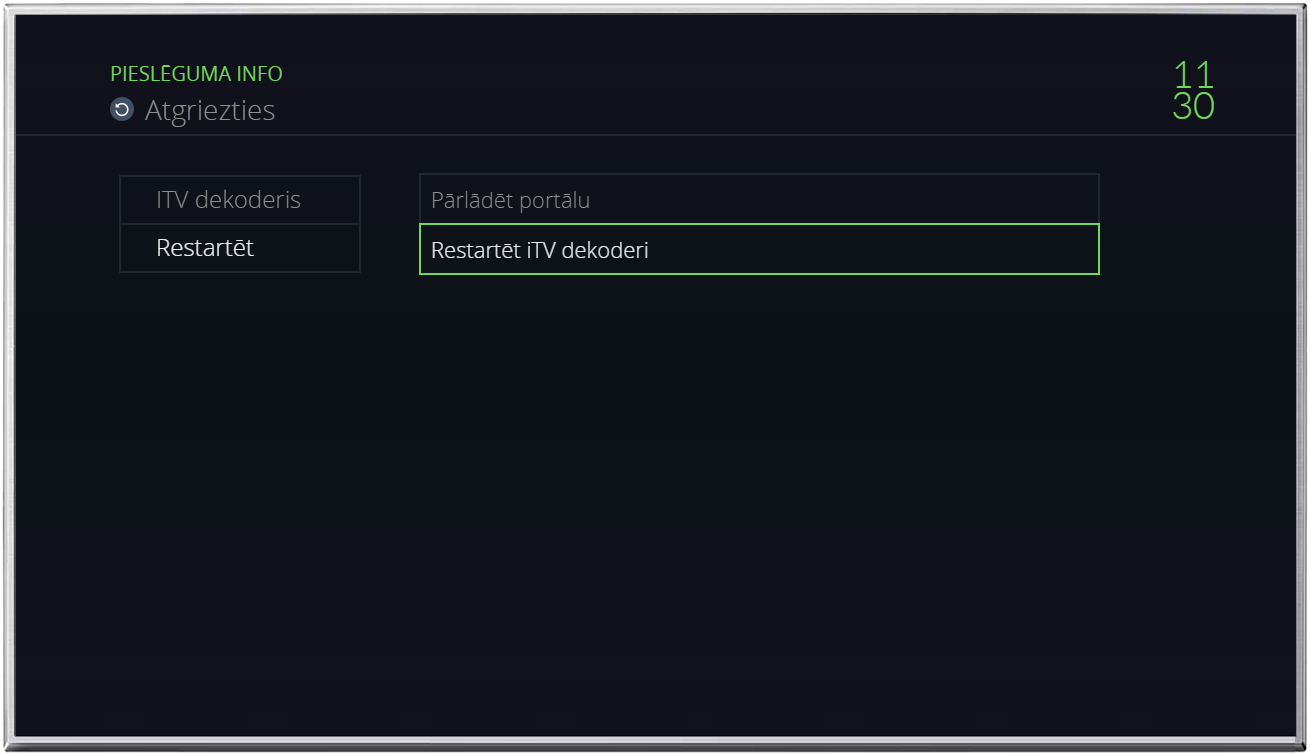Select the Atgriezties return label
Image resolution: width=1310 pixels, height=753 pixels.
(x=210, y=110)
